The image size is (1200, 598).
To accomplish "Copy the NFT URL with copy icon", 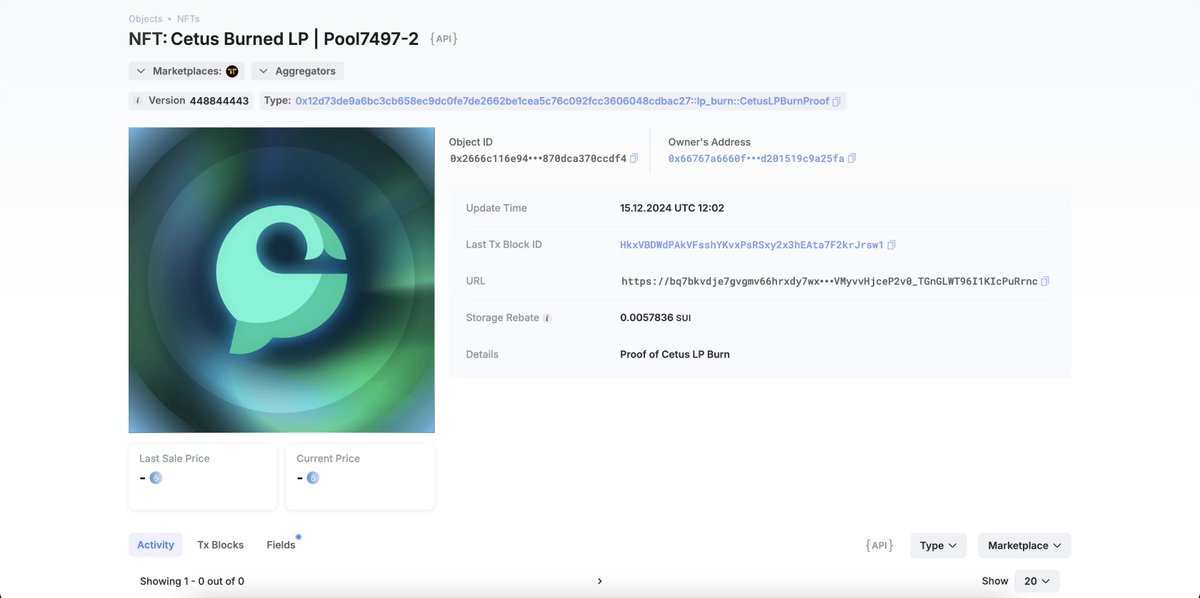I will [x=1045, y=282].
